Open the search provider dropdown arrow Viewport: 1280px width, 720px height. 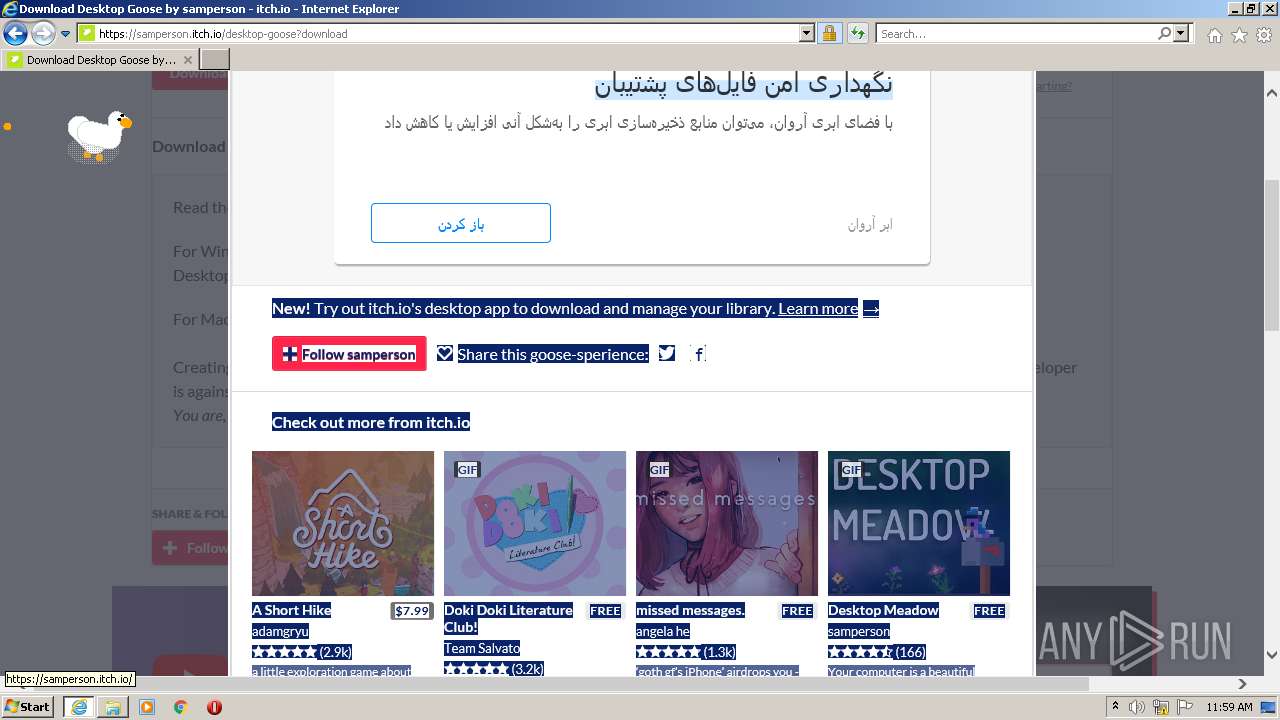click(1181, 34)
